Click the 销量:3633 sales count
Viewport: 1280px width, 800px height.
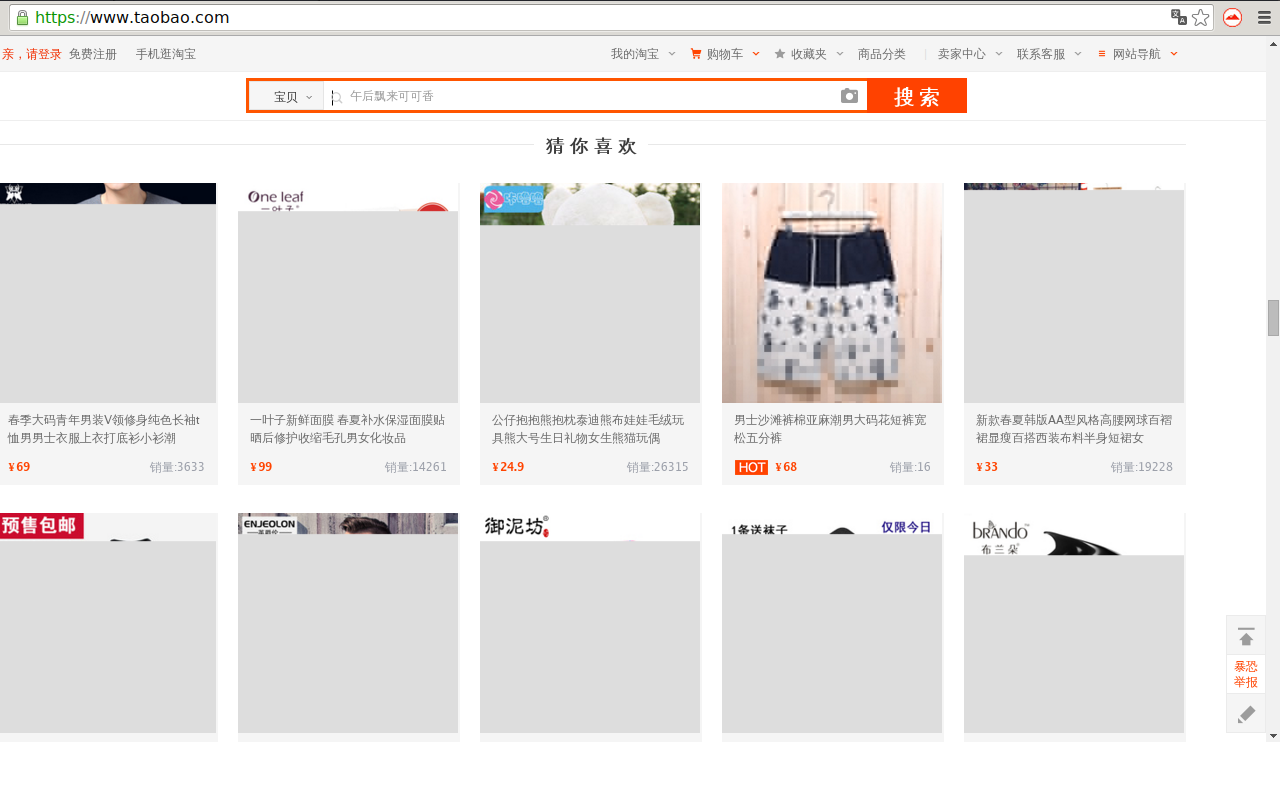177,467
